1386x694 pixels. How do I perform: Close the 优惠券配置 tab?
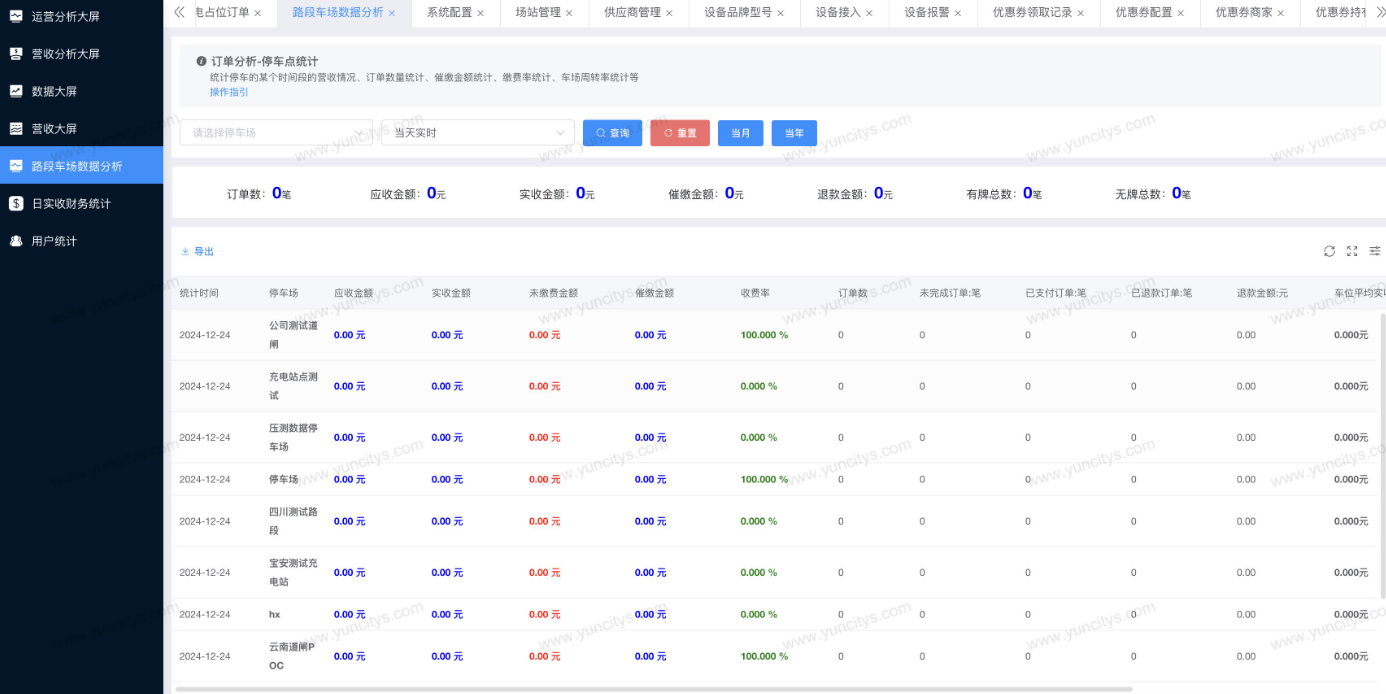[1181, 13]
